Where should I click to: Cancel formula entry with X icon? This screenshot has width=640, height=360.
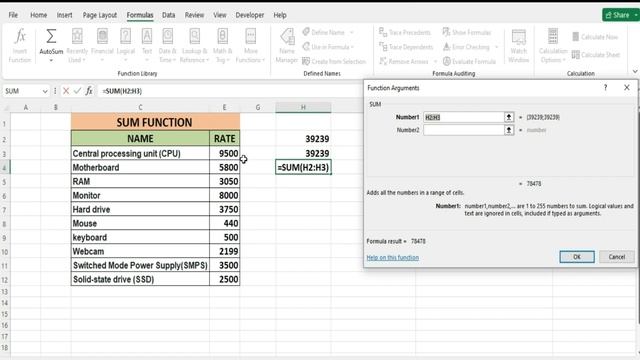(x=66, y=91)
